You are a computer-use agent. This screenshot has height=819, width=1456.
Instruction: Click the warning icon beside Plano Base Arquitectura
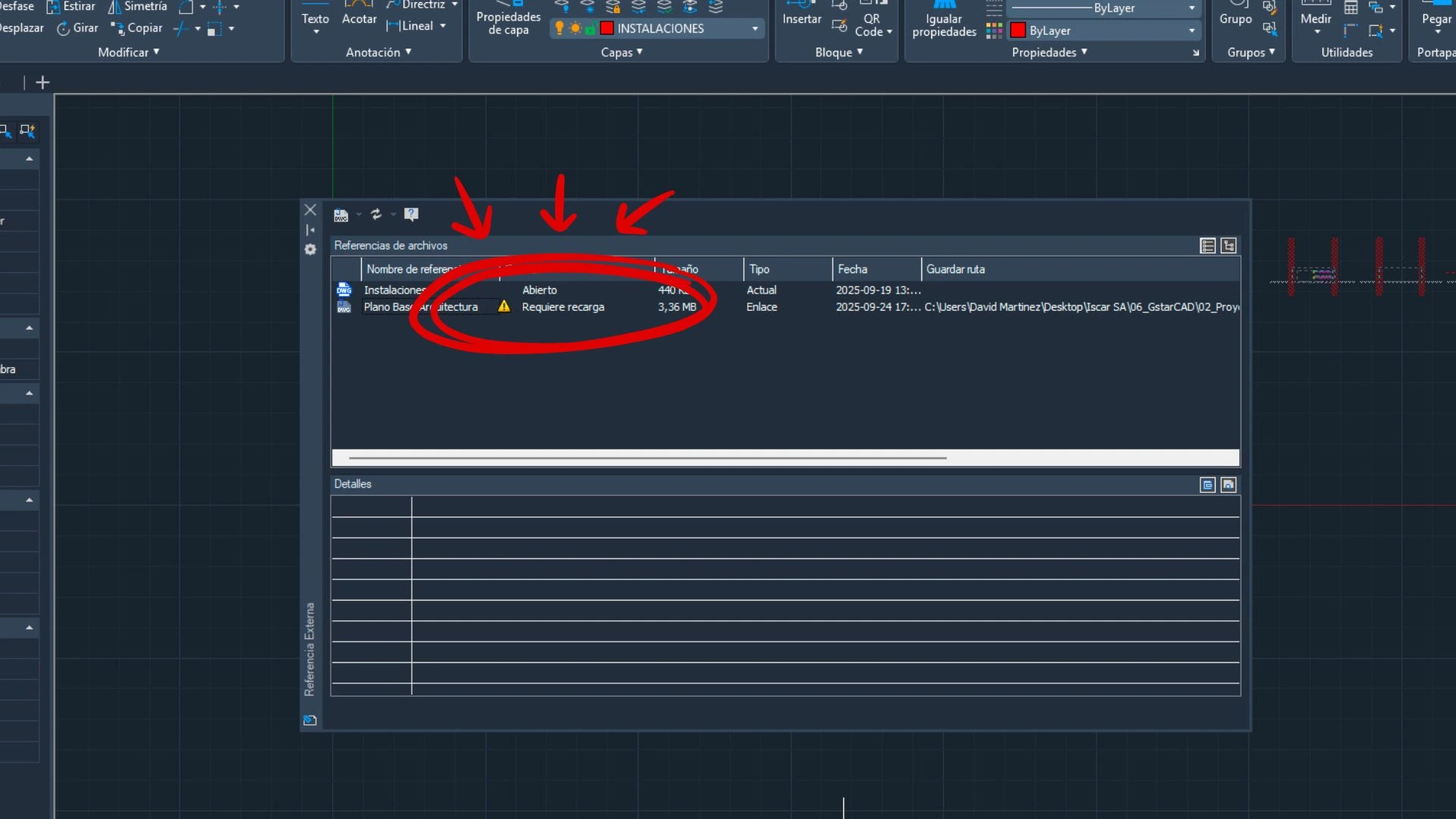click(x=504, y=306)
